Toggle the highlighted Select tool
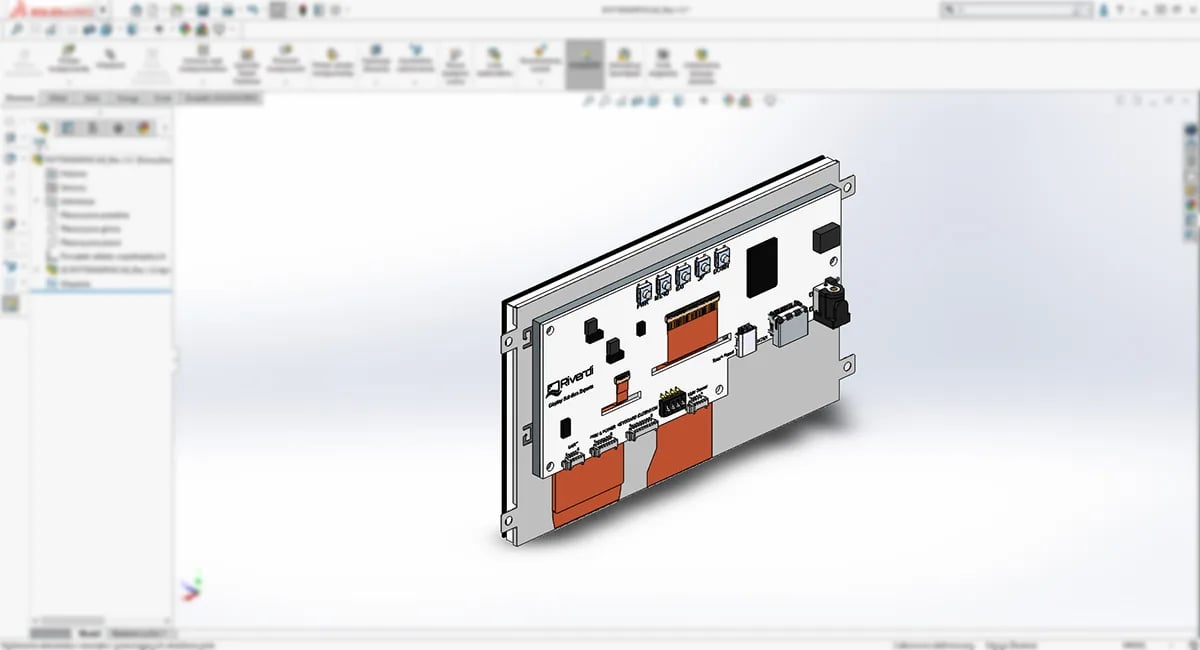 point(279,10)
